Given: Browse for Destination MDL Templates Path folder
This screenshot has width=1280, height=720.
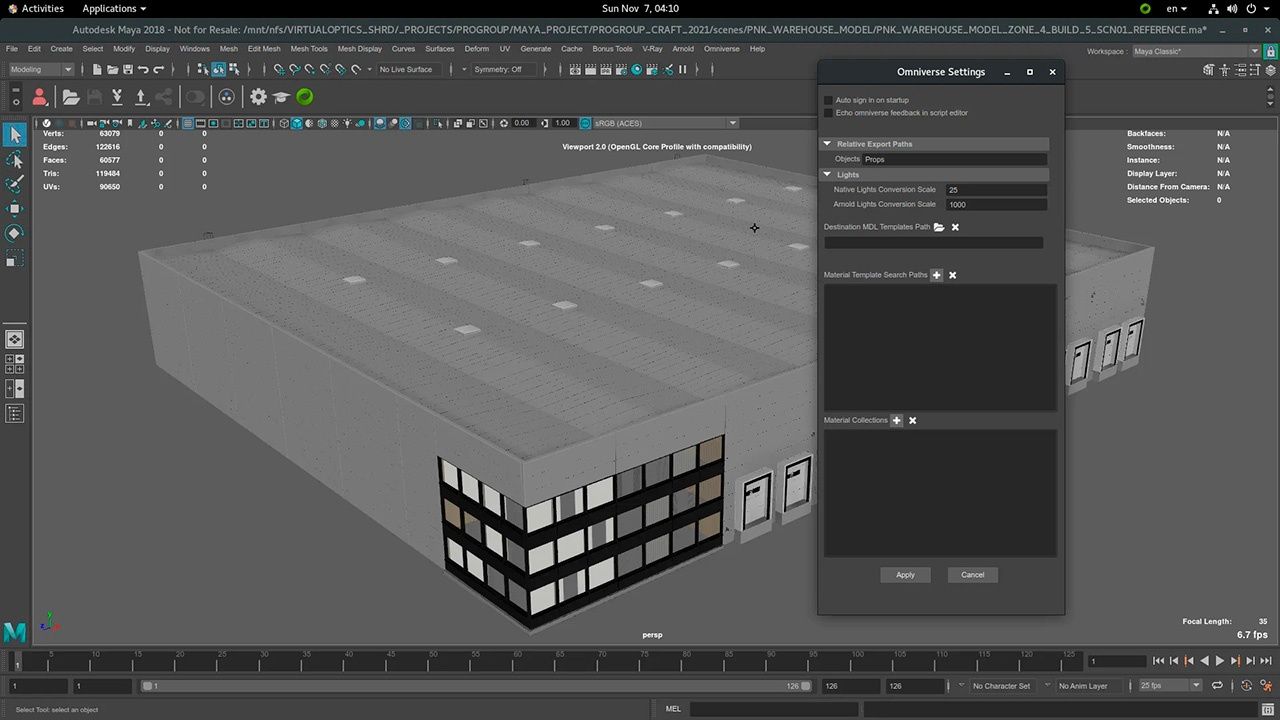Looking at the screenshot, I should point(939,227).
